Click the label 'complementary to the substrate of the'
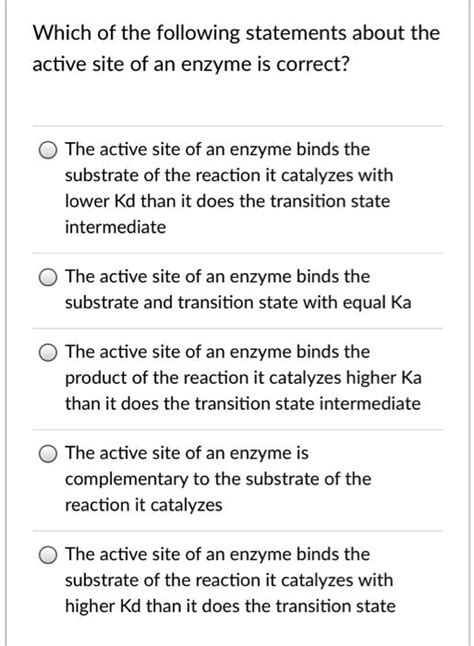The height and width of the screenshot is (646, 474). click(218, 479)
